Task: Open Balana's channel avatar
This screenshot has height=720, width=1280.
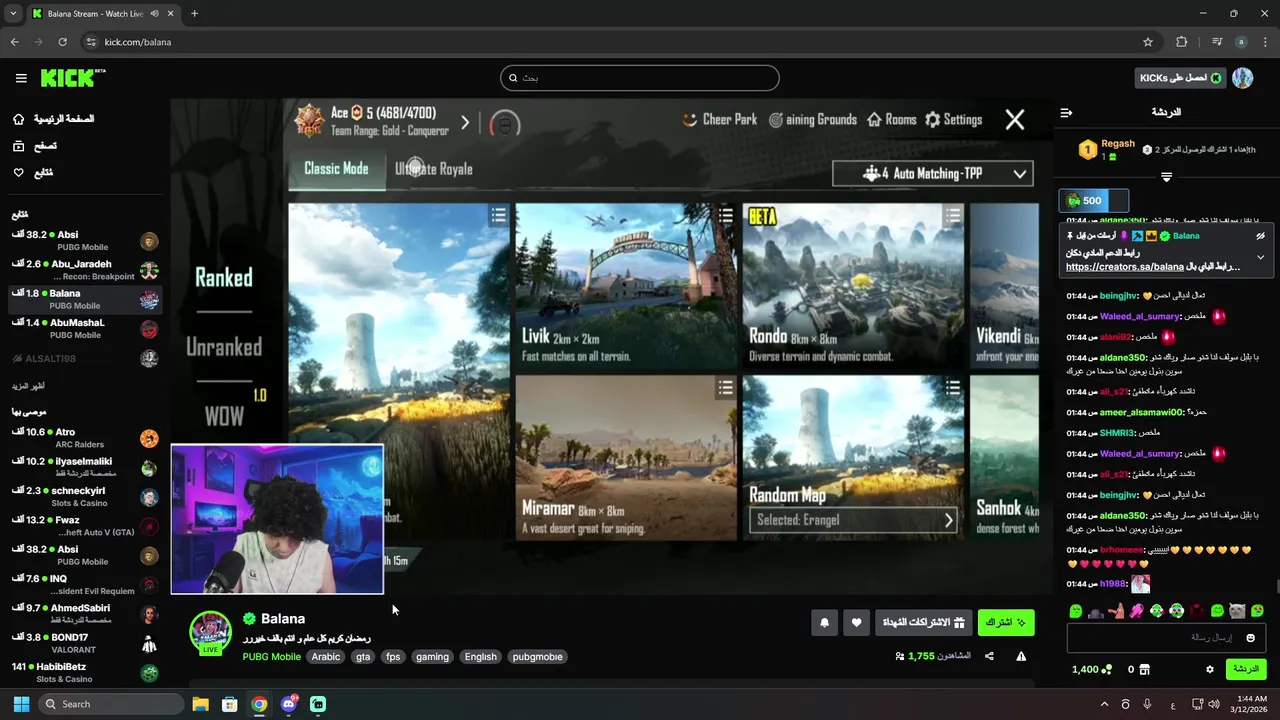Action: (x=211, y=632)
